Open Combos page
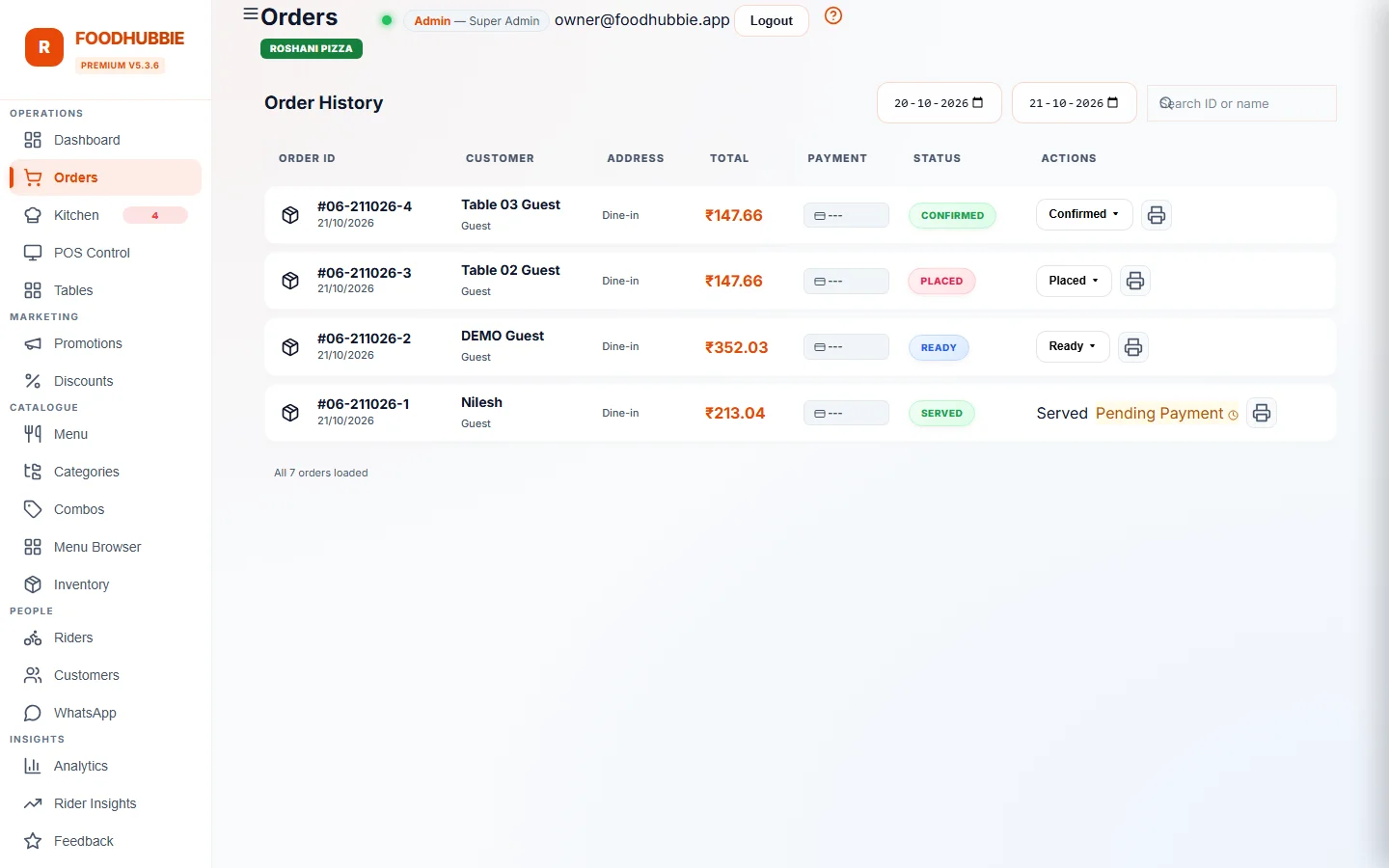 click(105, 509)
